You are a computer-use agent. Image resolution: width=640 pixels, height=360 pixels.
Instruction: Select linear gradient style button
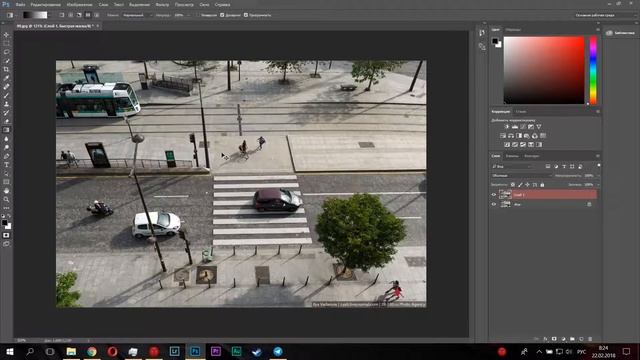pyautogui.click(x=62, y=15)
